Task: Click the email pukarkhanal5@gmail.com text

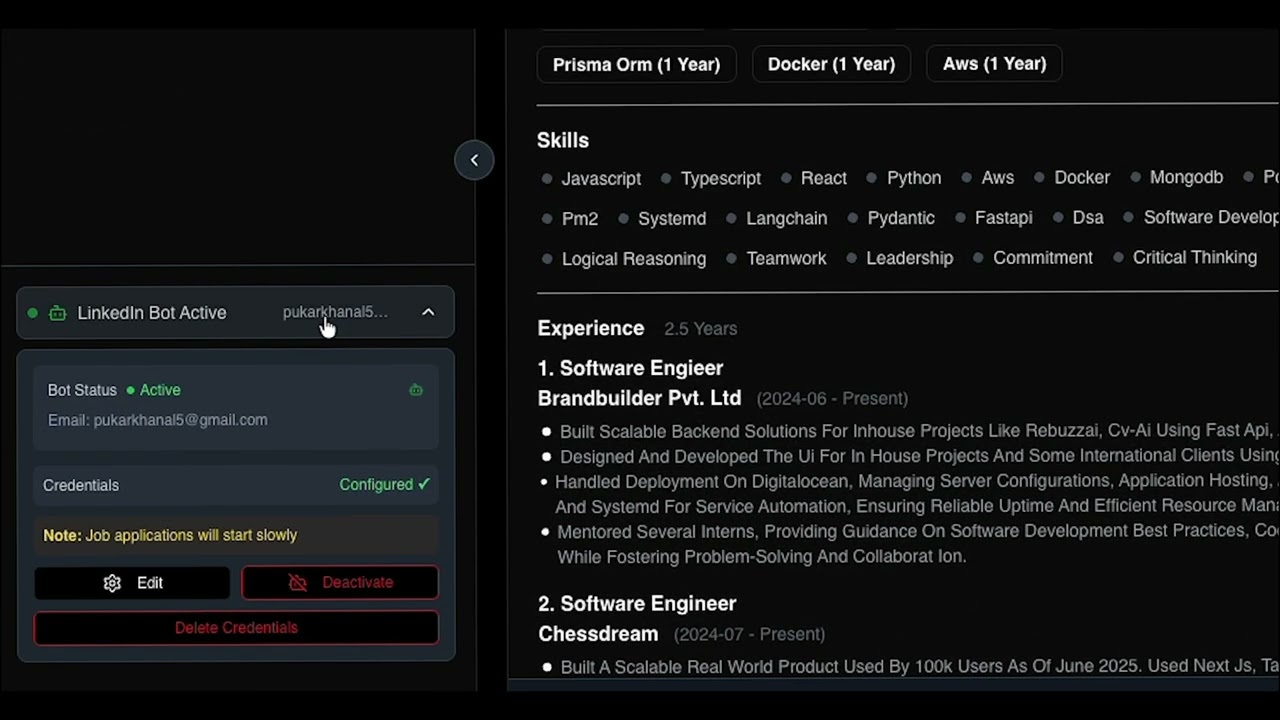Action: click(x=180, y=420)
